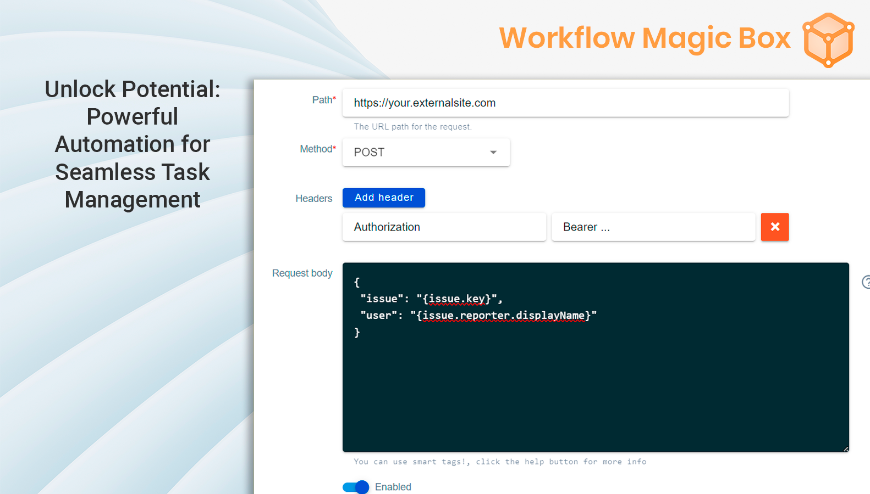870x494 pixels.
Task: Click the Workflow Magic Box title text
Action: coord(645,38)
